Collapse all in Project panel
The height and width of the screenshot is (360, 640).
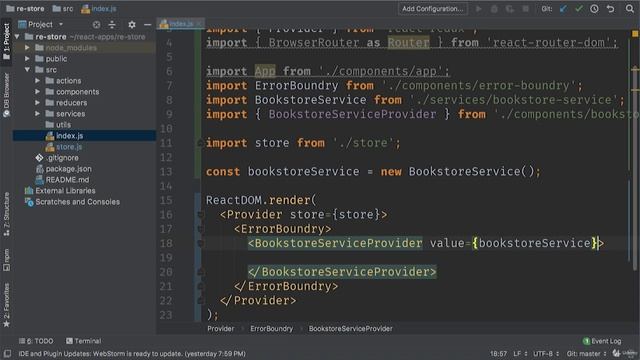click(x=112, y=24)
